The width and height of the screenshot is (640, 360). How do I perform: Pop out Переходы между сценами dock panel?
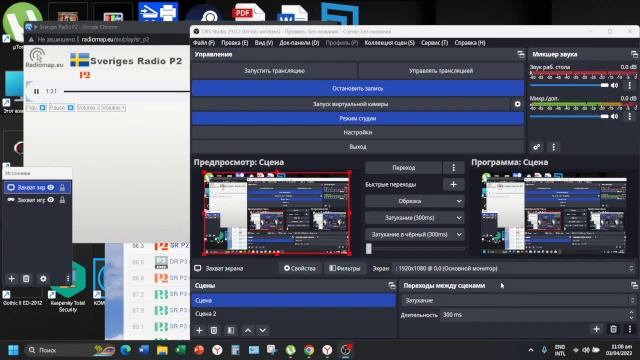[634, 286]
